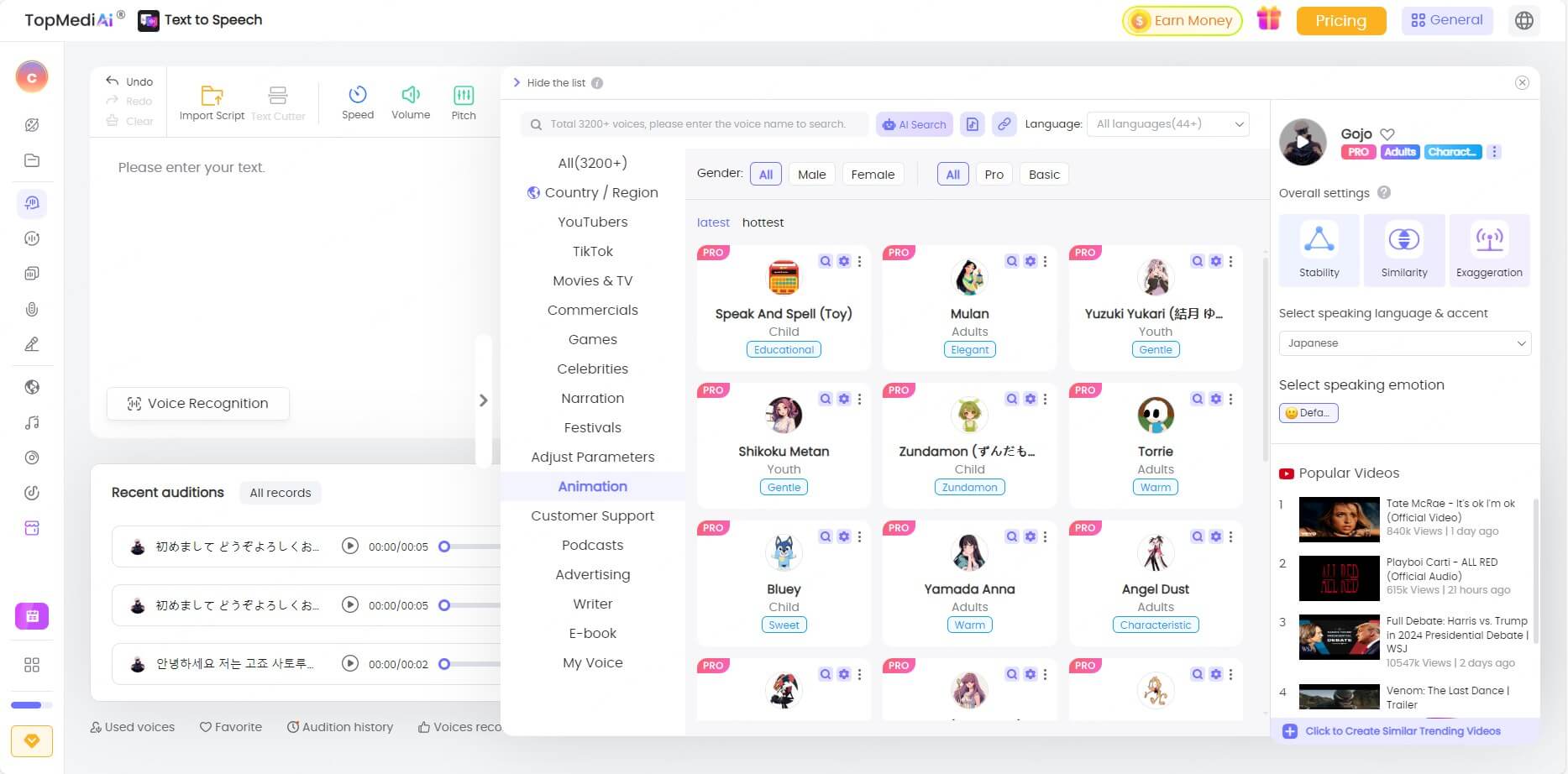1568x774 pixels.
Task: Click the first audition's progress slider handle
Action: point(444,547)
